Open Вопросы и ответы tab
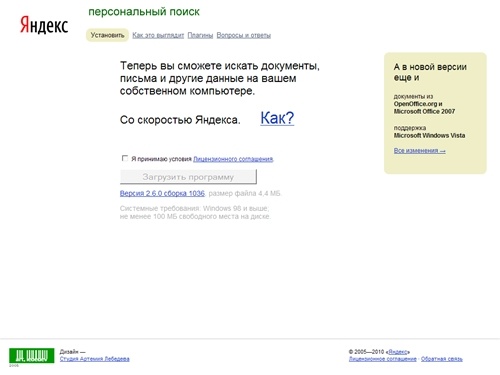Screen dimensions: 500x375 click(244, 35)
